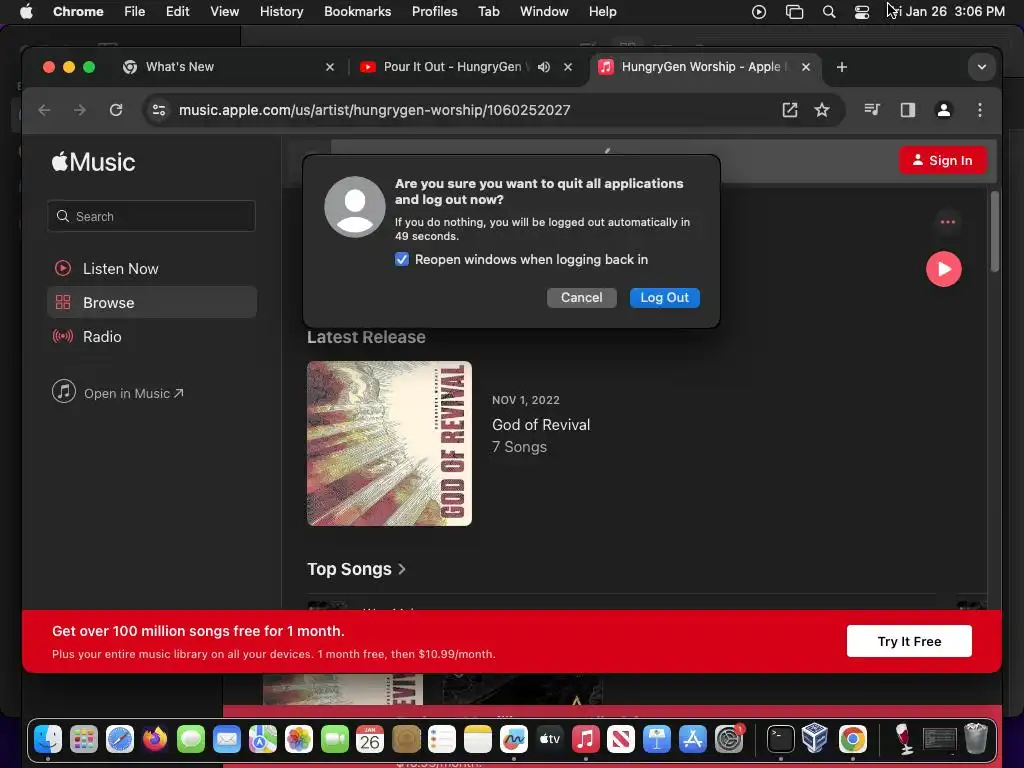Open App Store from the Dock
This screenshot has height=768, width=1024.
coord(692,739)
